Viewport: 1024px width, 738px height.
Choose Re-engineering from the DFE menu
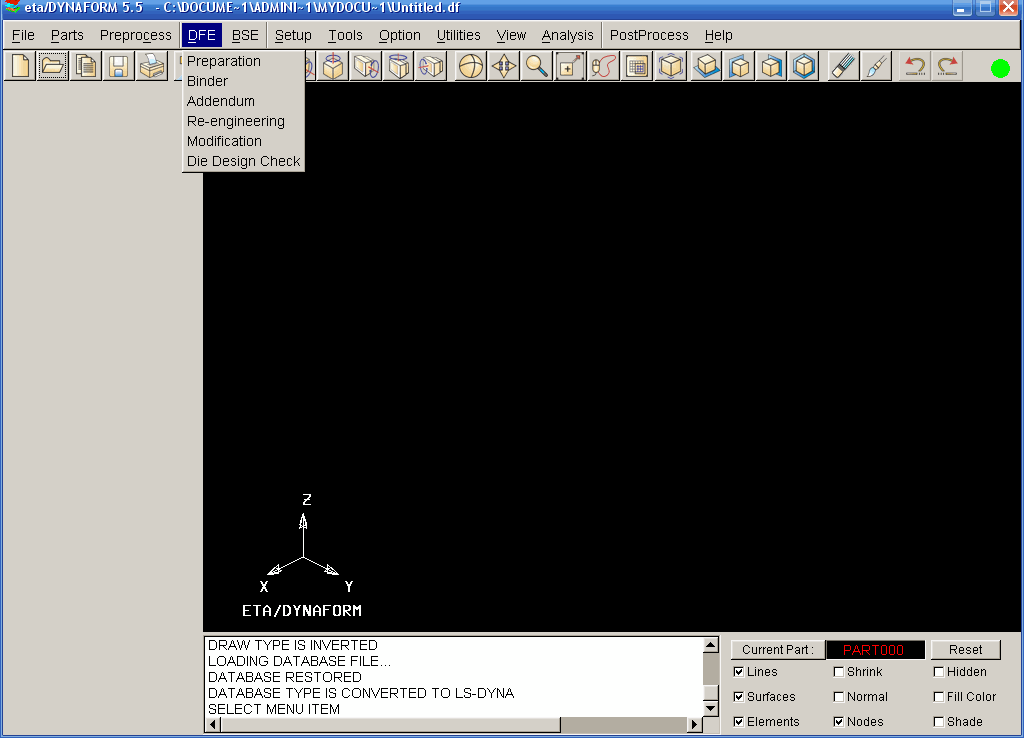point(236,121)
